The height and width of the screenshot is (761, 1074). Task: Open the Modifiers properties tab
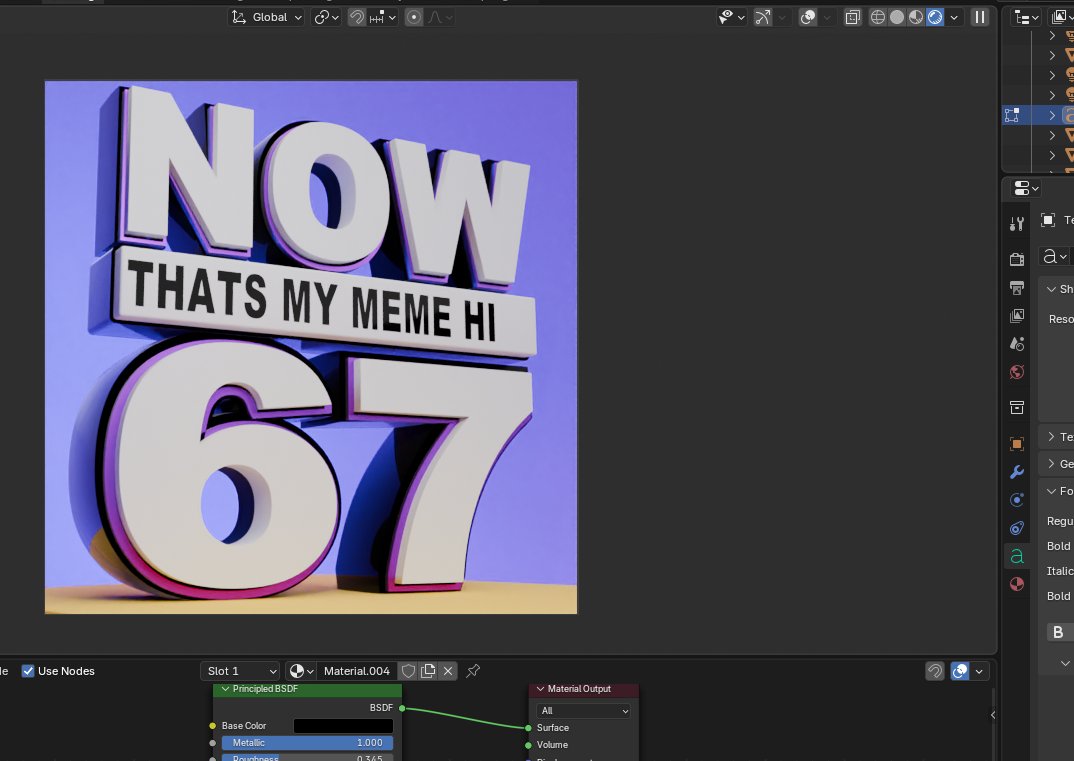click(1017, 472)
